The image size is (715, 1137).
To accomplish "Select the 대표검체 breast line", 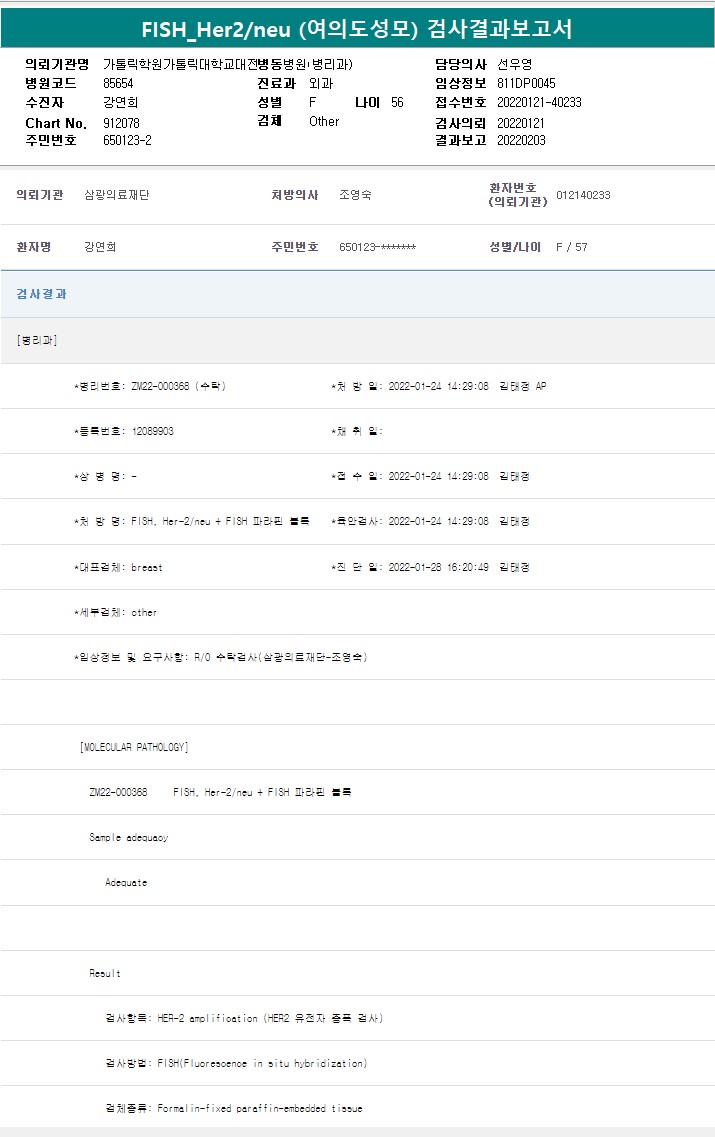I will click(119, 567).
